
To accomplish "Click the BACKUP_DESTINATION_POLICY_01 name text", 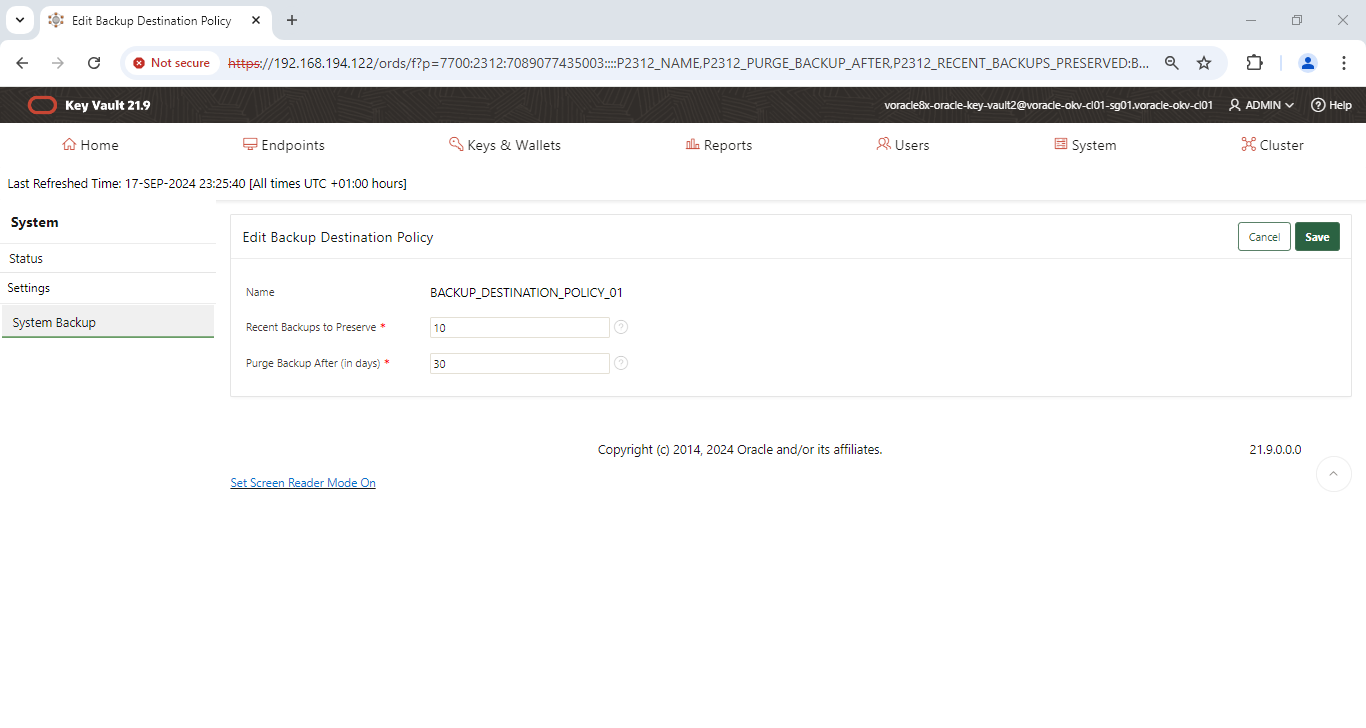I will 526,293.
